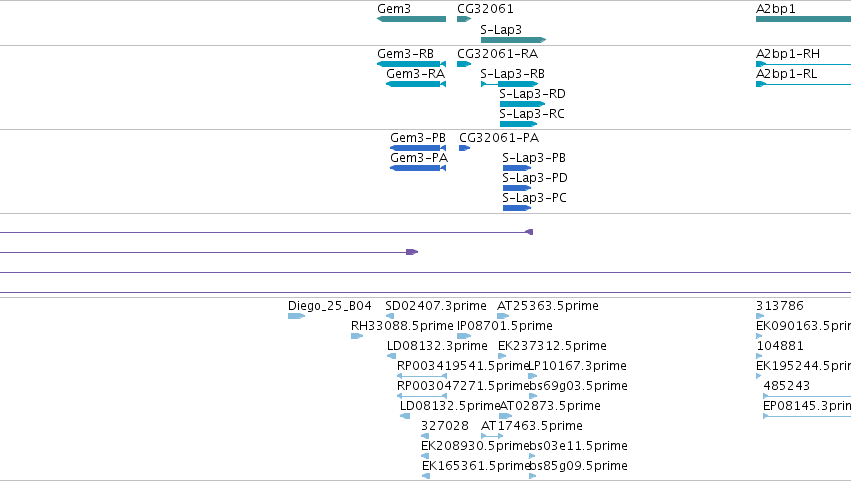Click the EP08145.3prime EST feature
Viewport: 851px width, 481px height.
807,416
